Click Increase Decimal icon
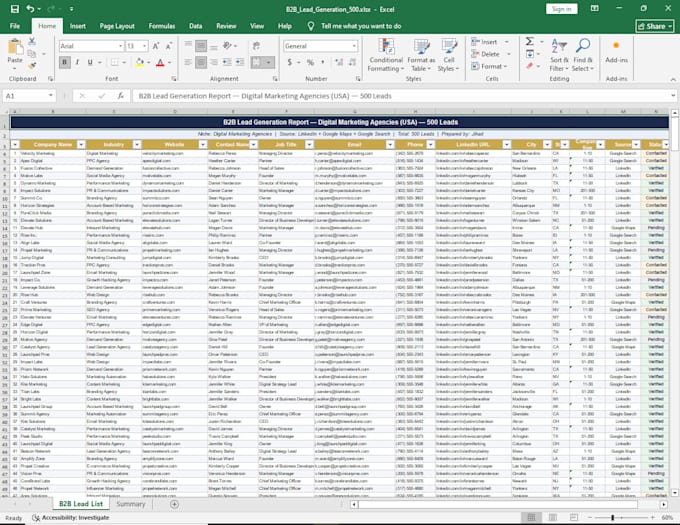 (x=339, y=62)
